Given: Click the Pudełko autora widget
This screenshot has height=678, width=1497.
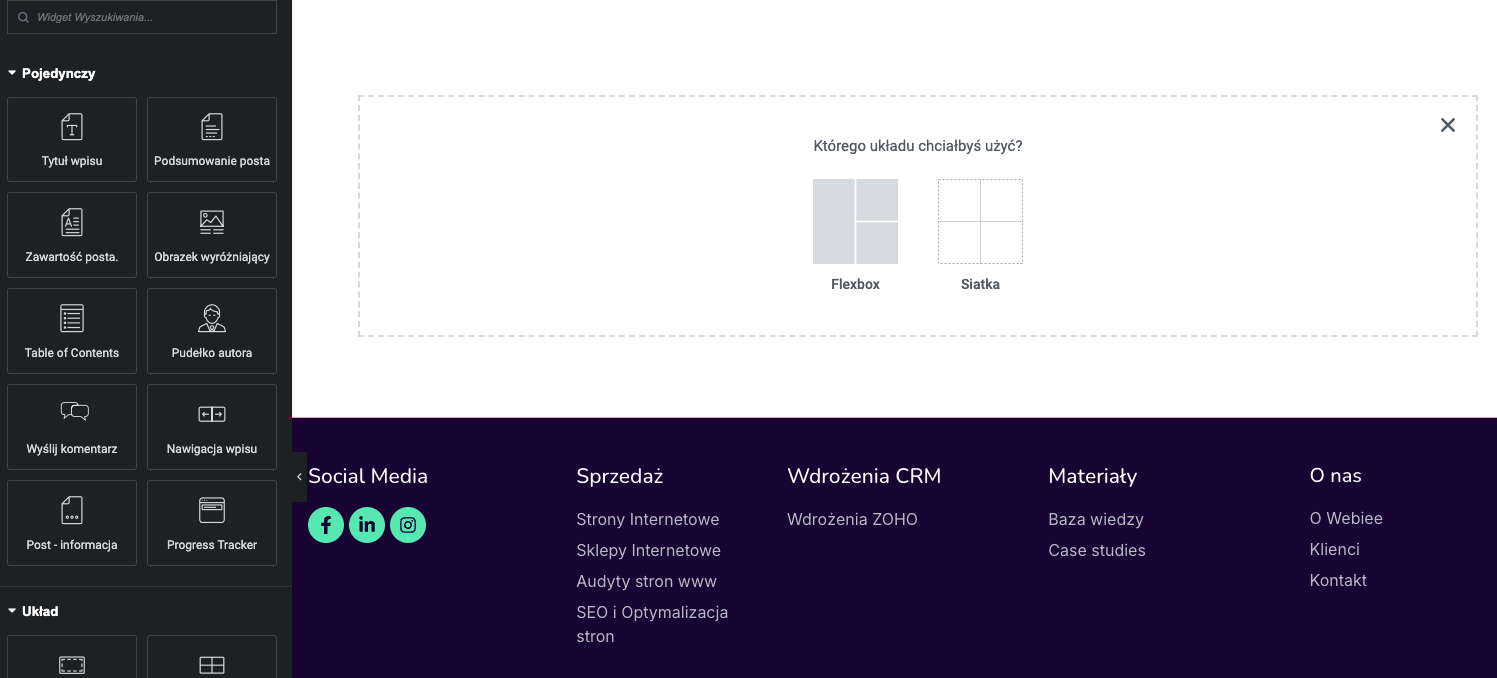Looking at the screenshot, I should coord(212,331).
